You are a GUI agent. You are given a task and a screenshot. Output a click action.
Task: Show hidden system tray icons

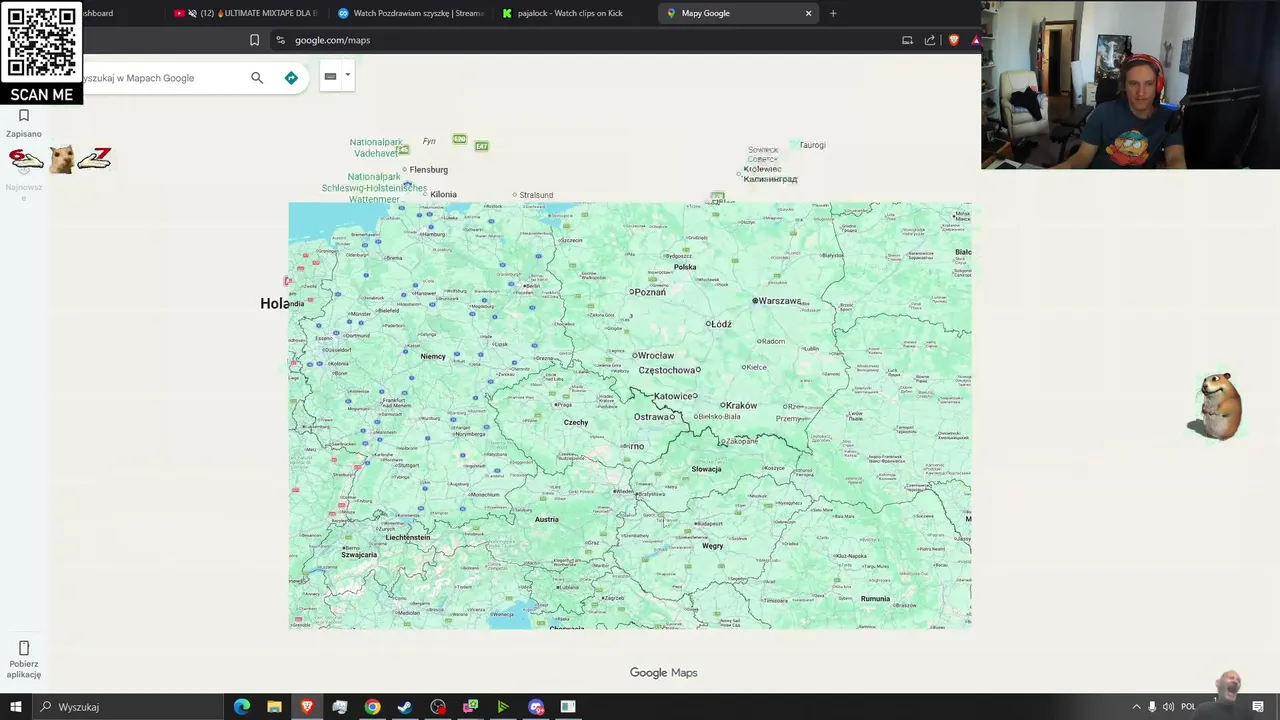pyautogui.click(x=1136, y=707)
